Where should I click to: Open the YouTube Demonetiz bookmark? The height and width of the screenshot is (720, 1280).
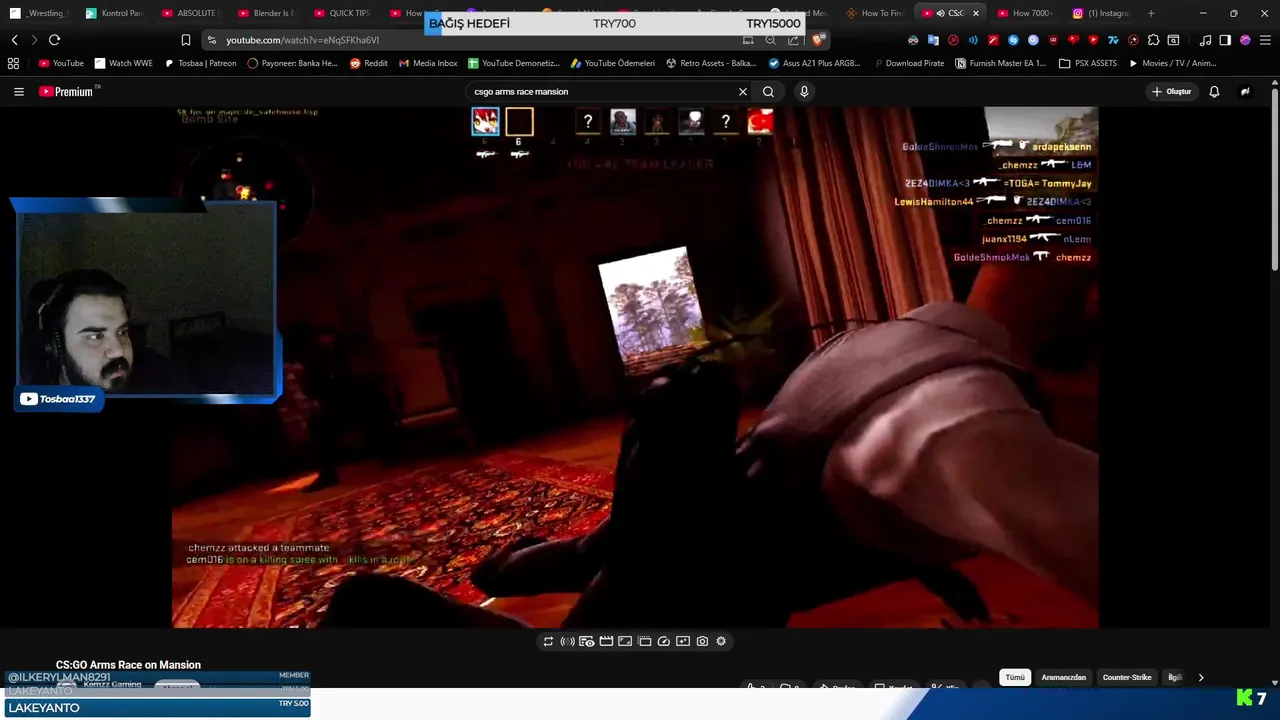514,63
